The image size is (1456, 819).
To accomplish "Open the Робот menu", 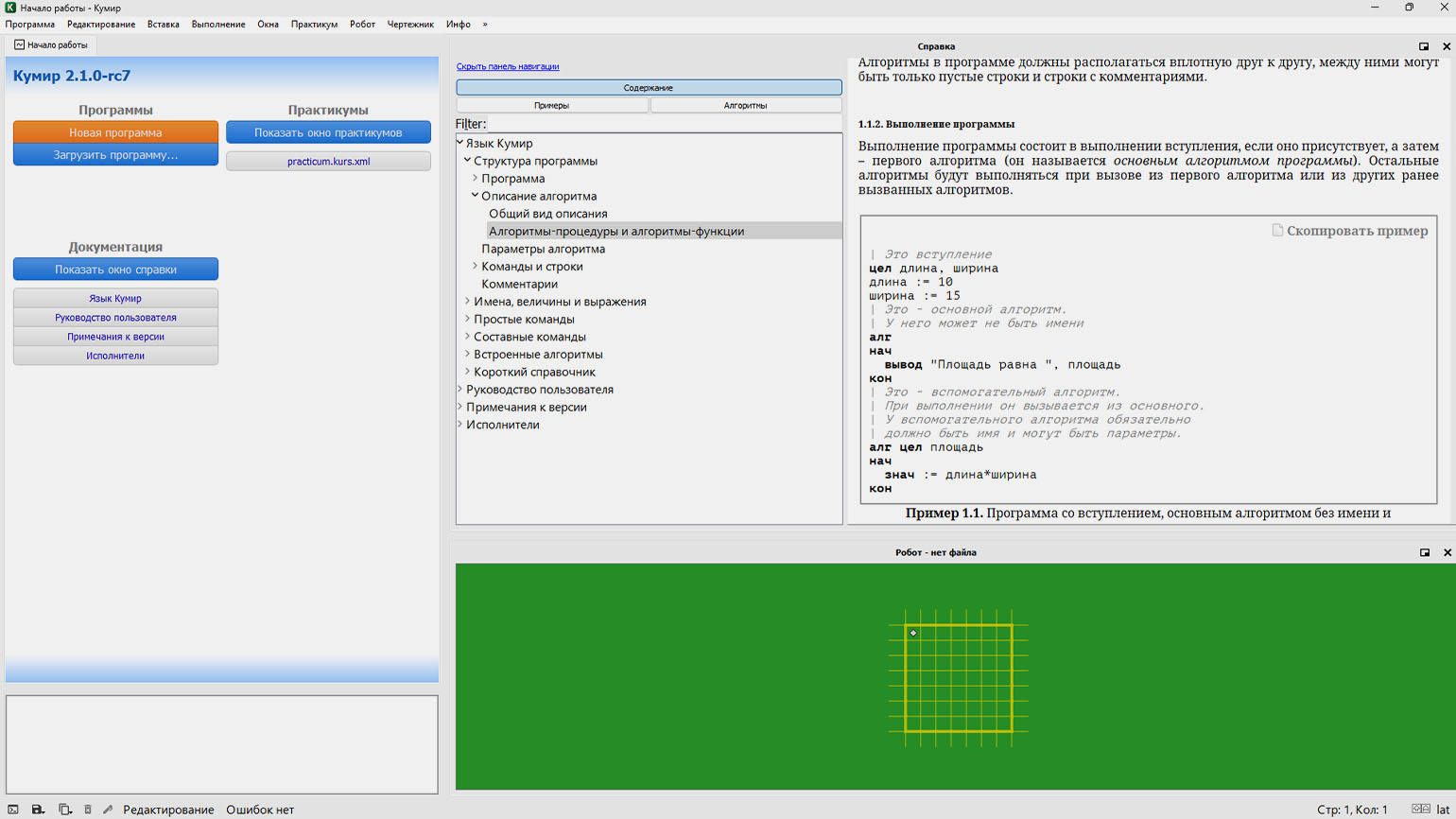I will pyautogui.click(x=362, y=25).
